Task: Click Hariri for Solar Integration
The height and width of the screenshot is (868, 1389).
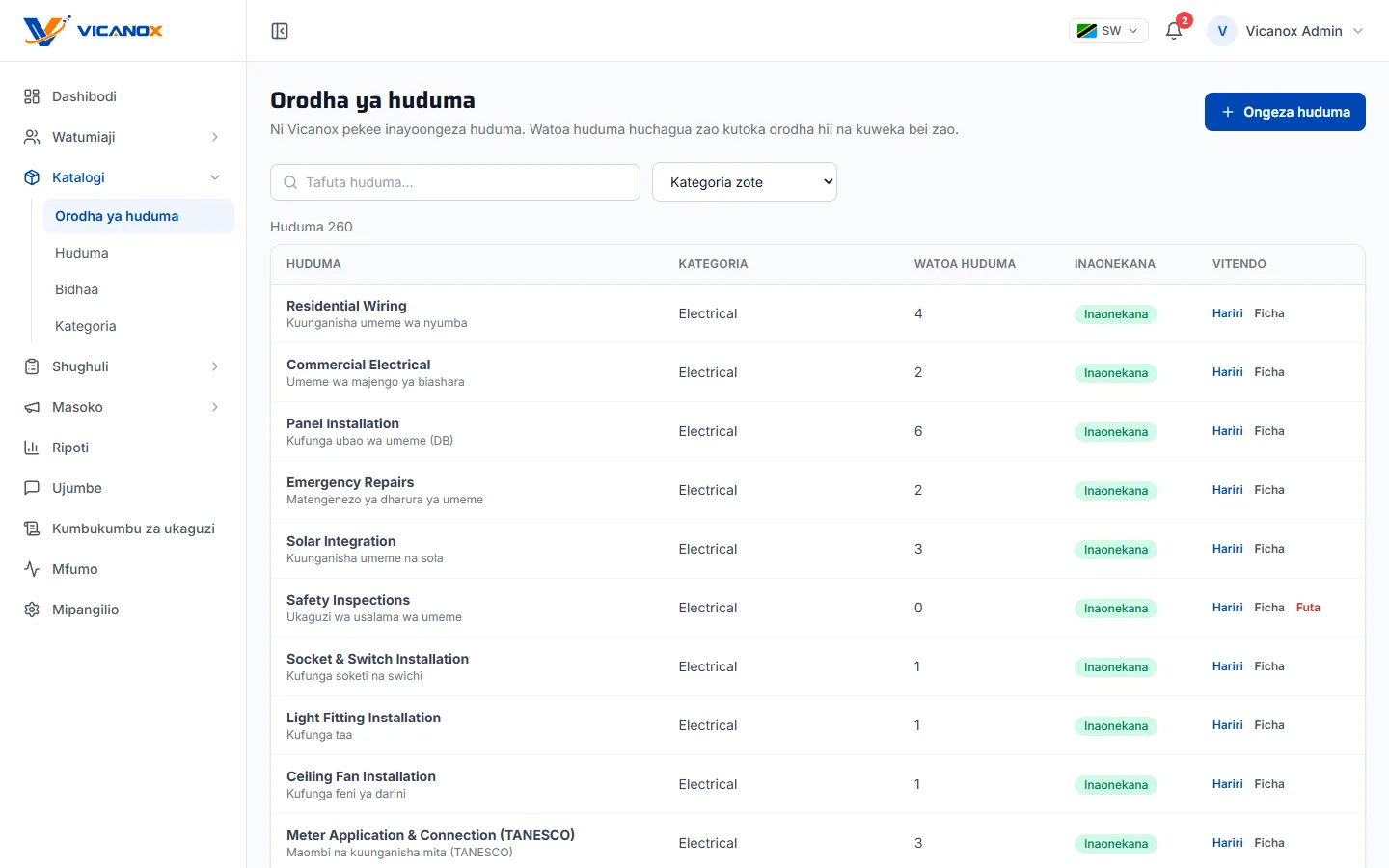Action: (x=1227, y=549)
